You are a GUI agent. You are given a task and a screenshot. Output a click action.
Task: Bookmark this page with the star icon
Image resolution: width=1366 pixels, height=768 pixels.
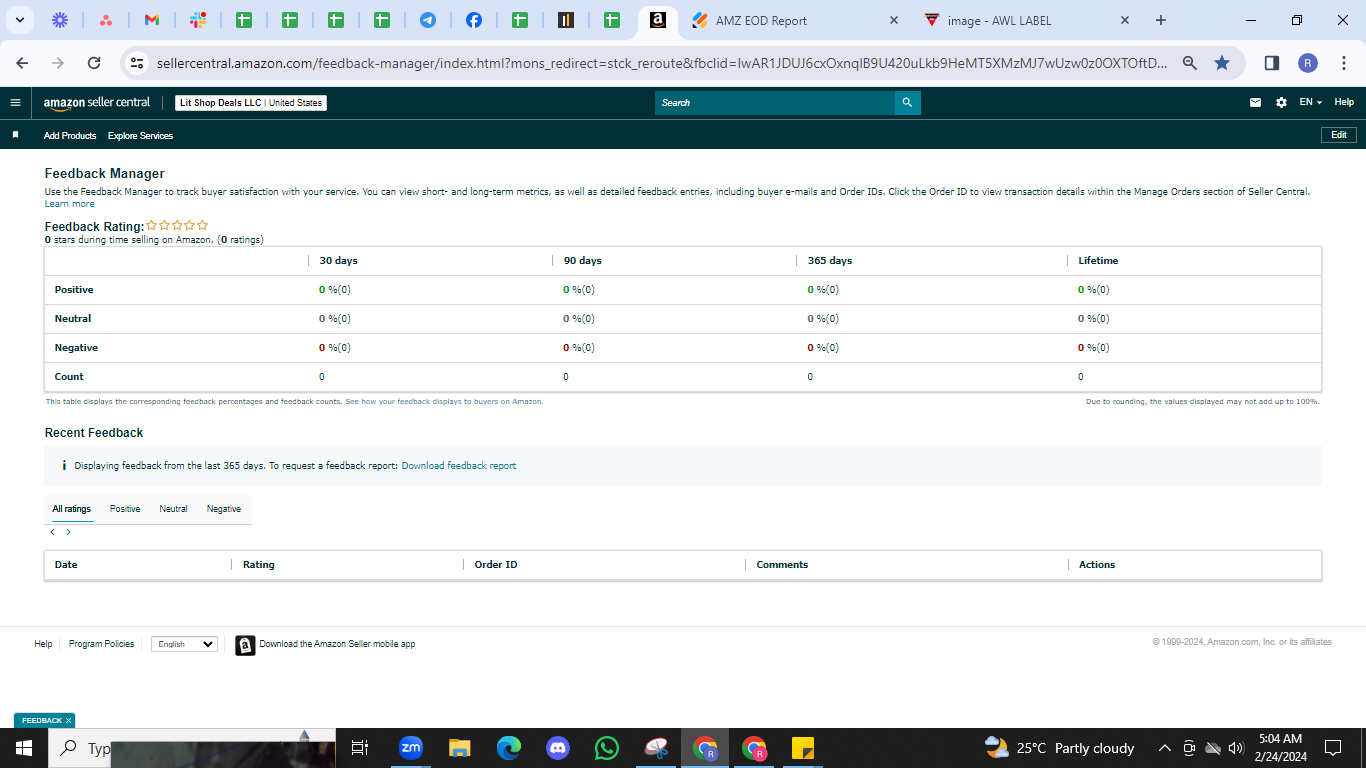(1222, 63)
